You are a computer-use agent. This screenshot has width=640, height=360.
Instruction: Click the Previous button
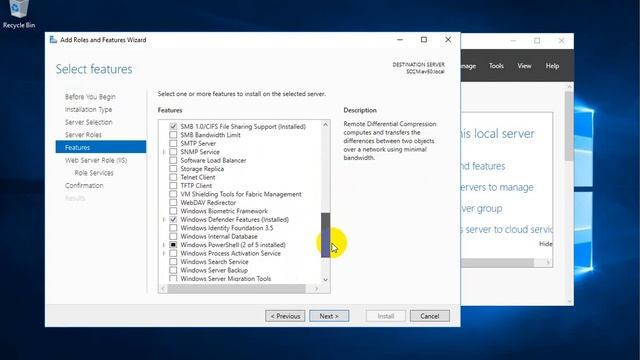285,316
